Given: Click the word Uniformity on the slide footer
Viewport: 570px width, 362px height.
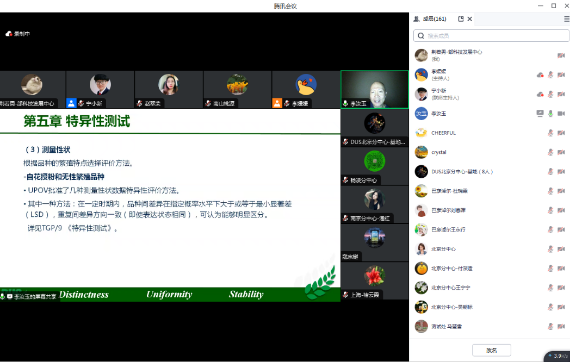Looking at the screenshot, I should click(169, 294).
